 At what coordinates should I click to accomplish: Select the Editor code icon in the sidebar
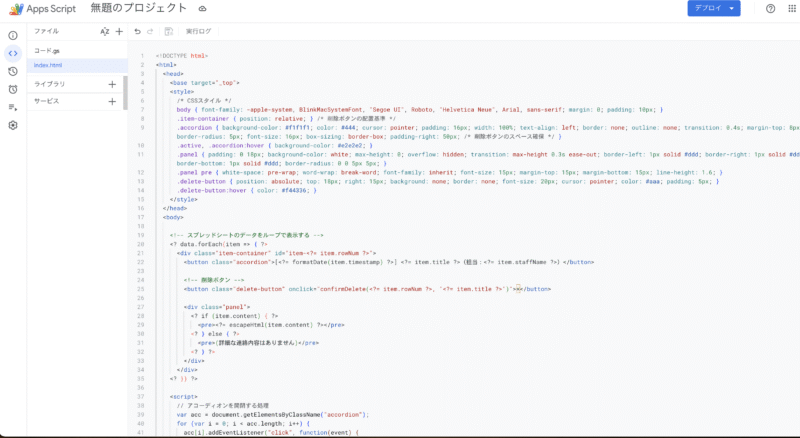13,53
